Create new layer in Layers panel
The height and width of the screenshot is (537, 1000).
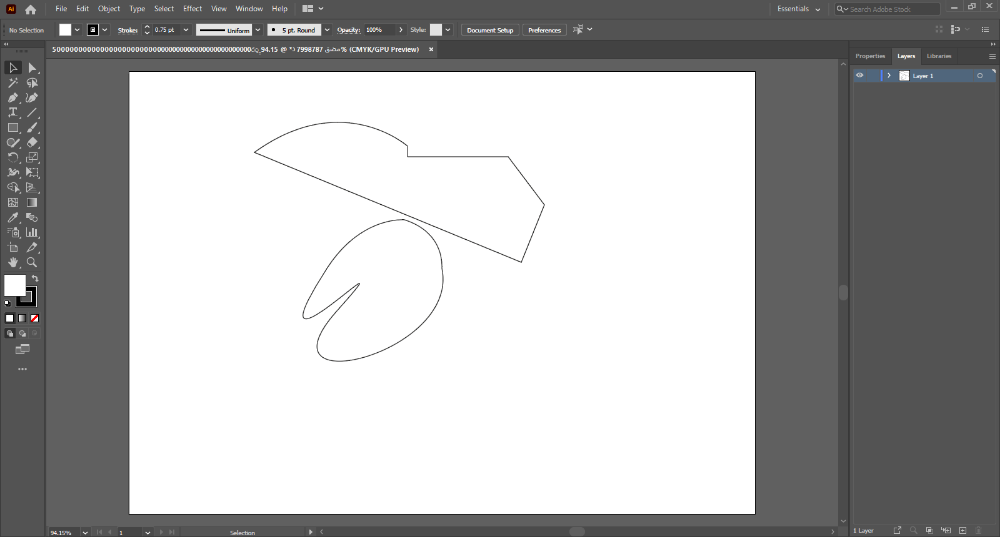point(963,531)
